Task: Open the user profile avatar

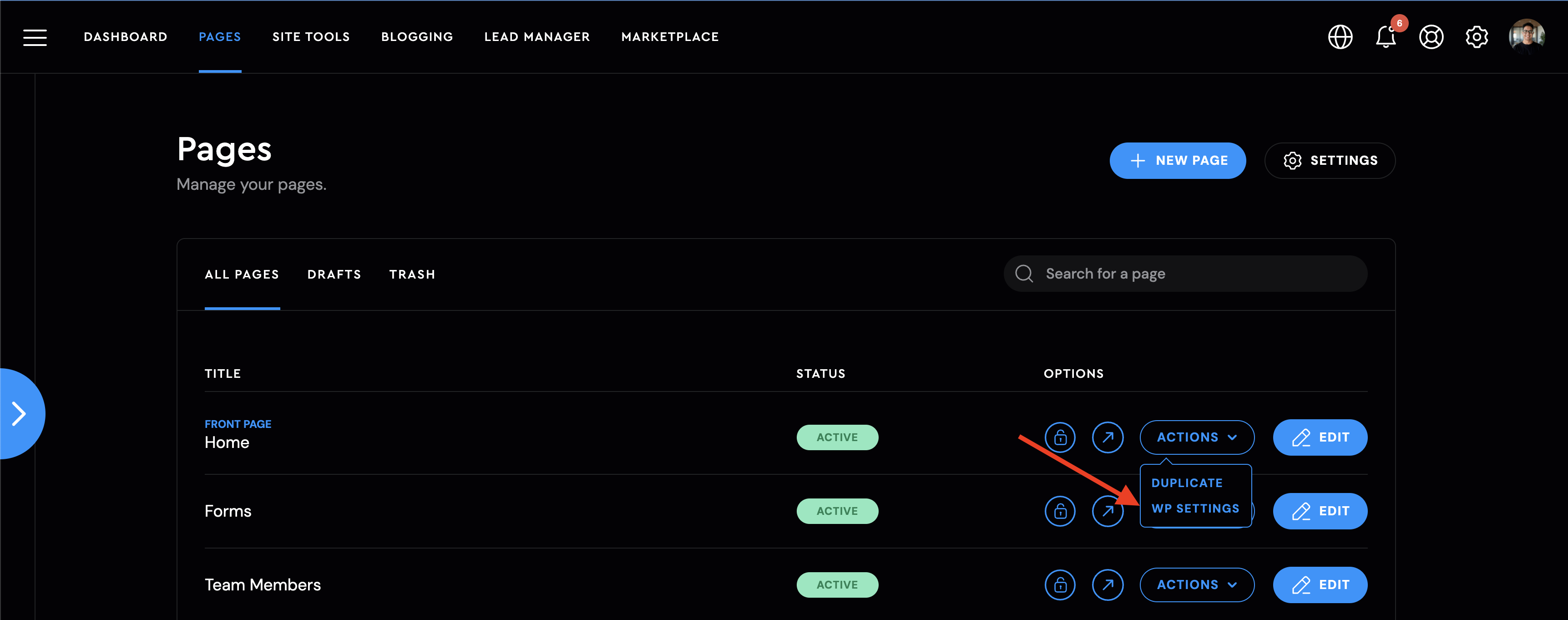Action: [x=1527, y=36]
